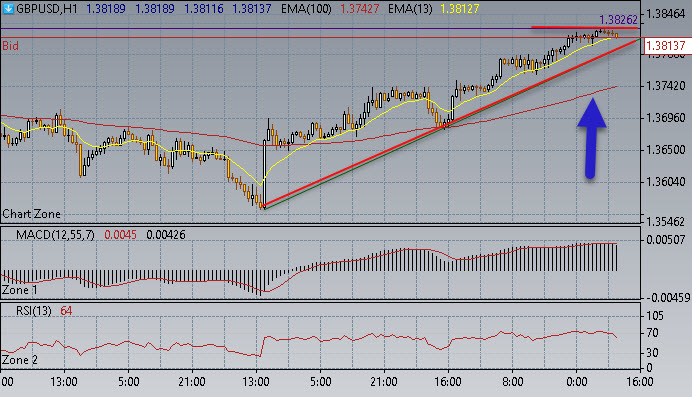Click the short red resistance line near the top
The height and width of the screenshot is (397, 692).
click(x=585, y=27)
